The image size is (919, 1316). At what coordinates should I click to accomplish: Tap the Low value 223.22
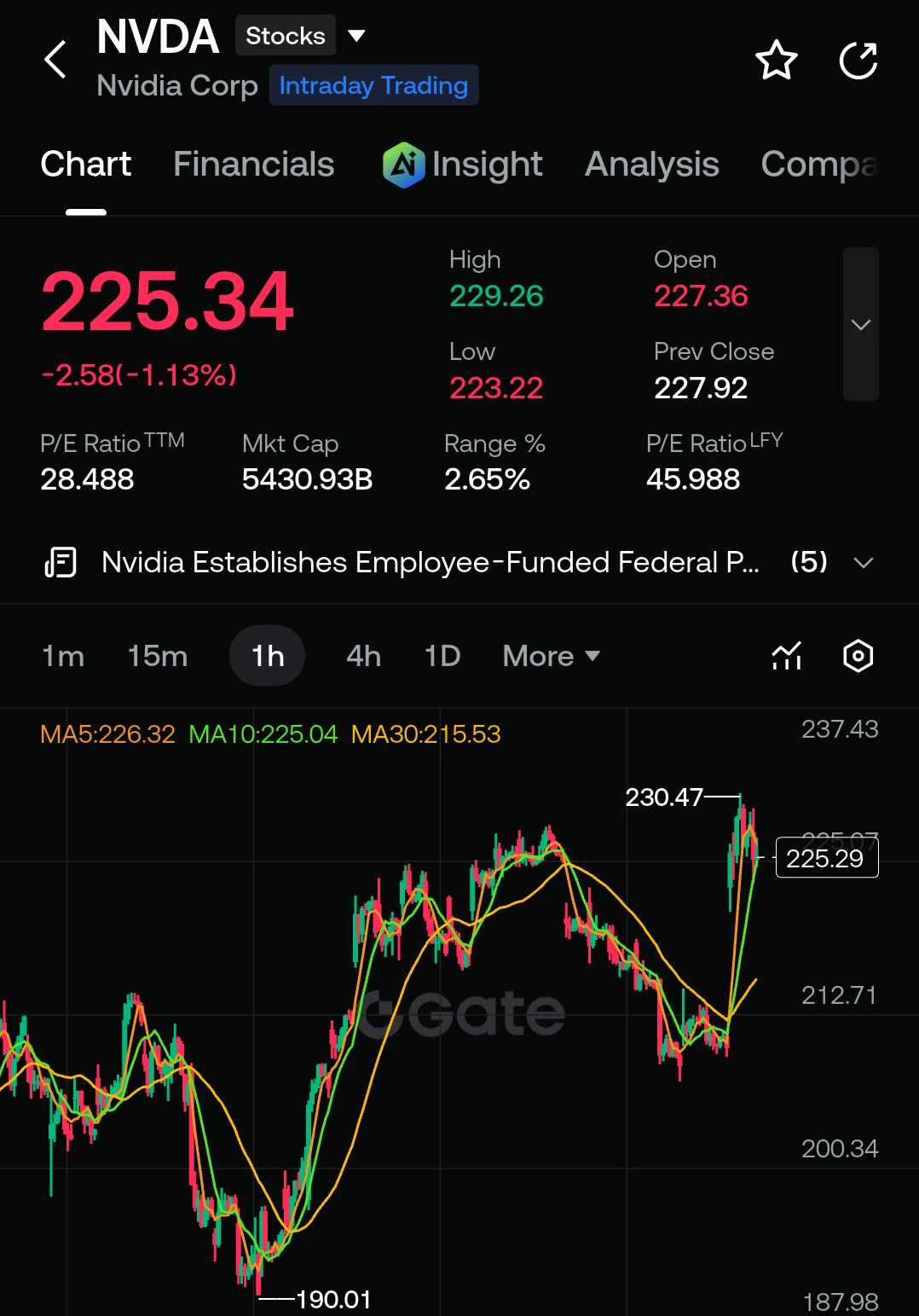click(496, 388)
